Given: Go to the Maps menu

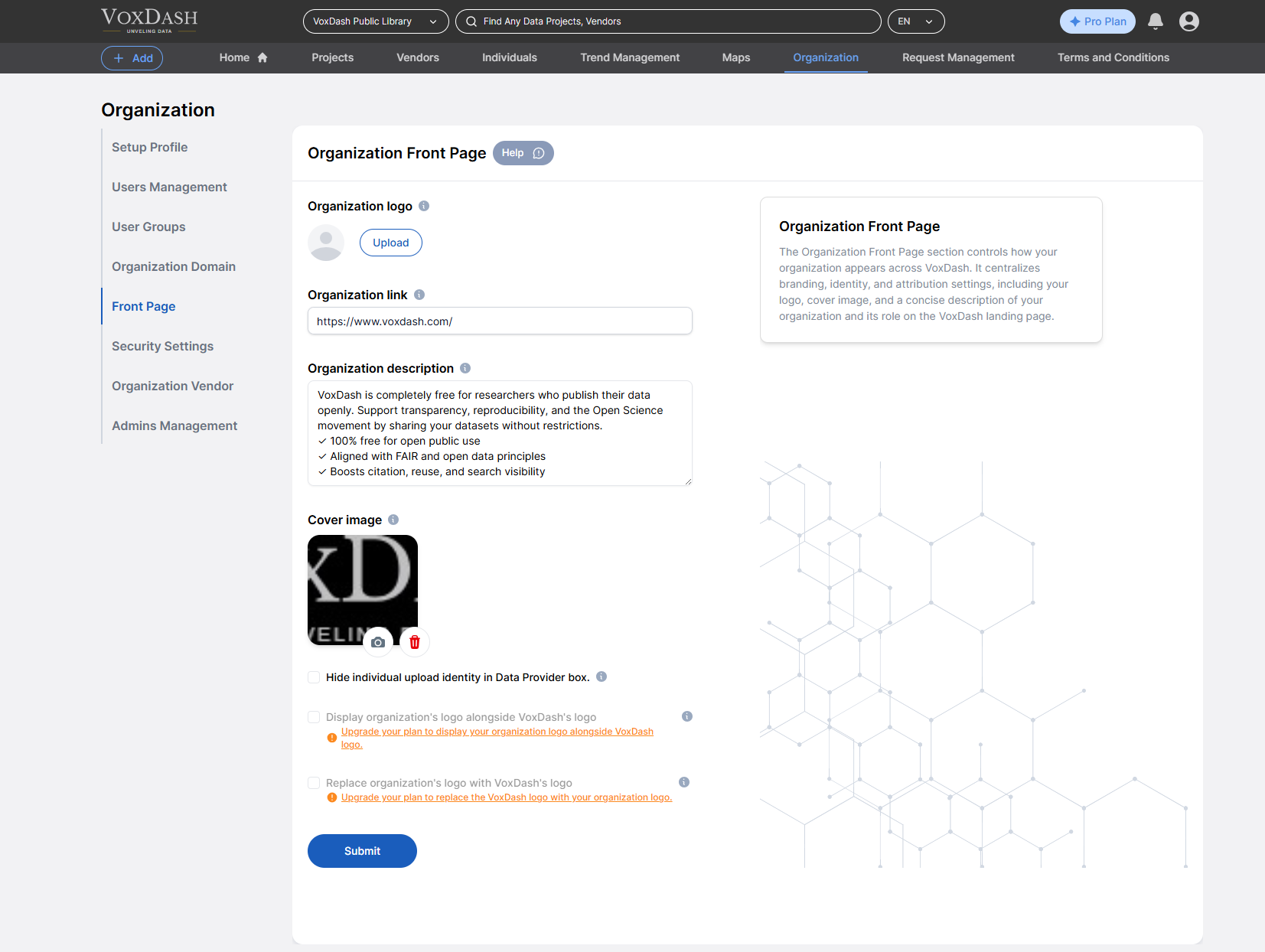Looking at the screenshot, I should (736, 57).
